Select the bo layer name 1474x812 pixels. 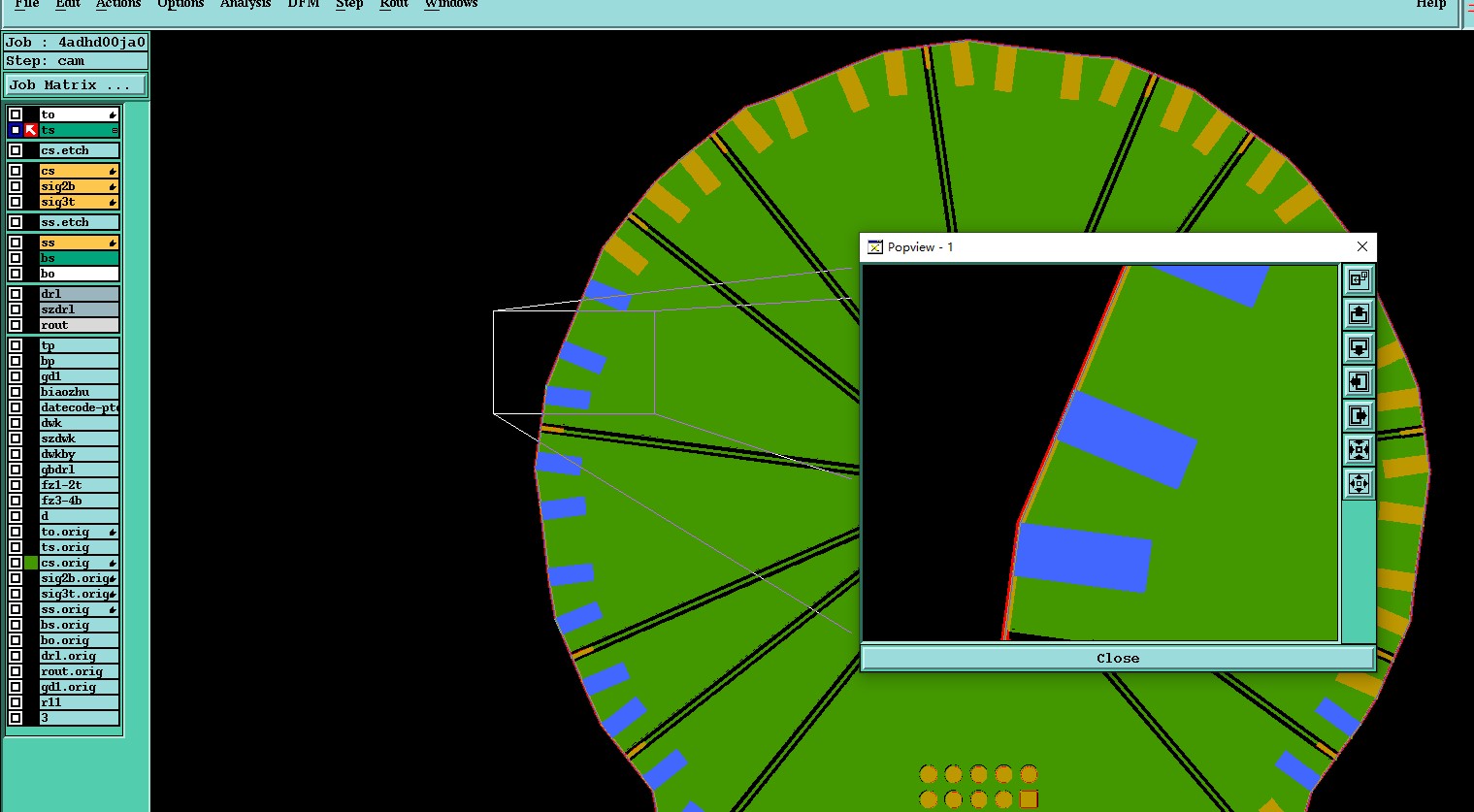[79, 274]
